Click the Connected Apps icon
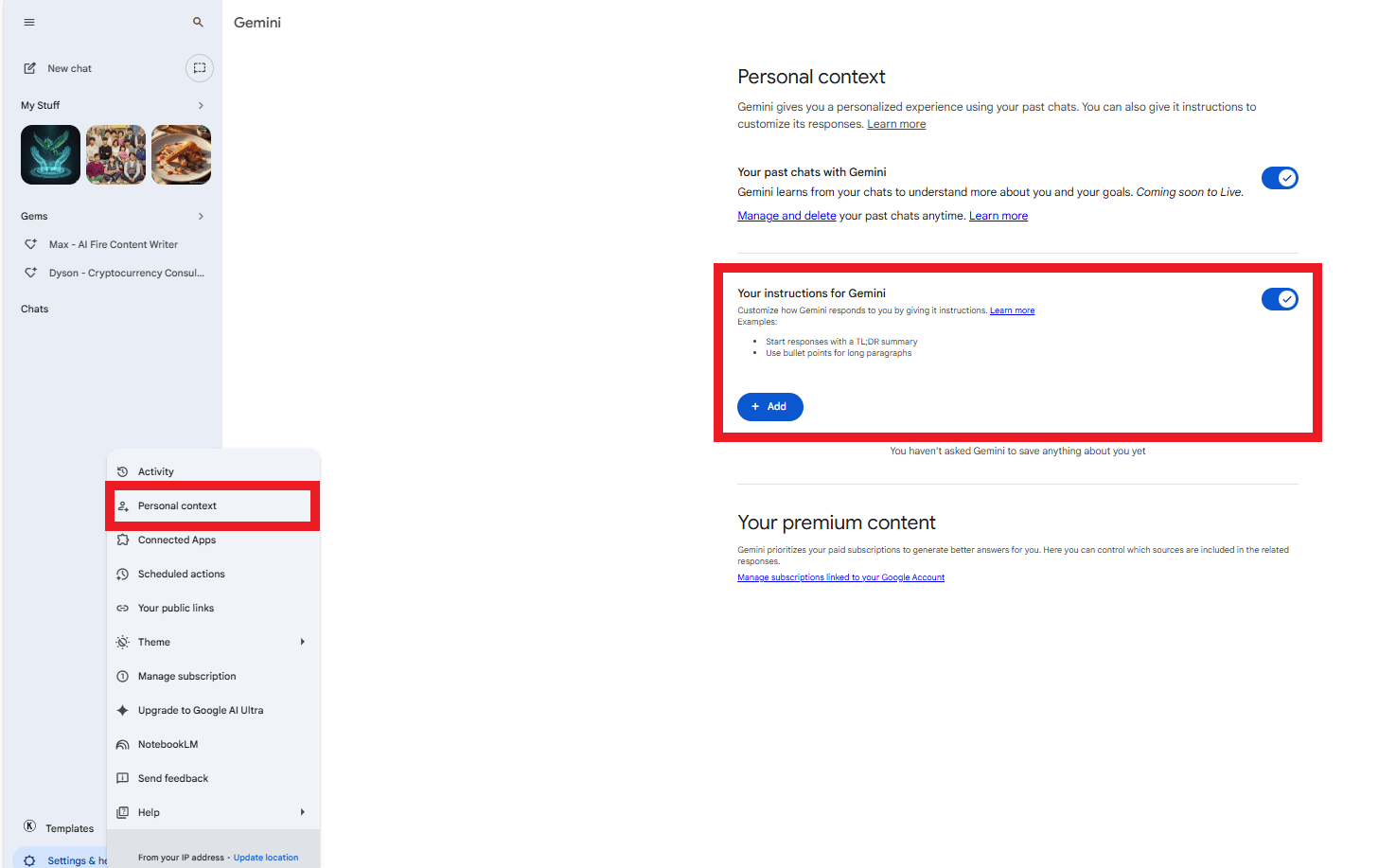The height and width of the screenshot is (868, 1396). [123, 539]
